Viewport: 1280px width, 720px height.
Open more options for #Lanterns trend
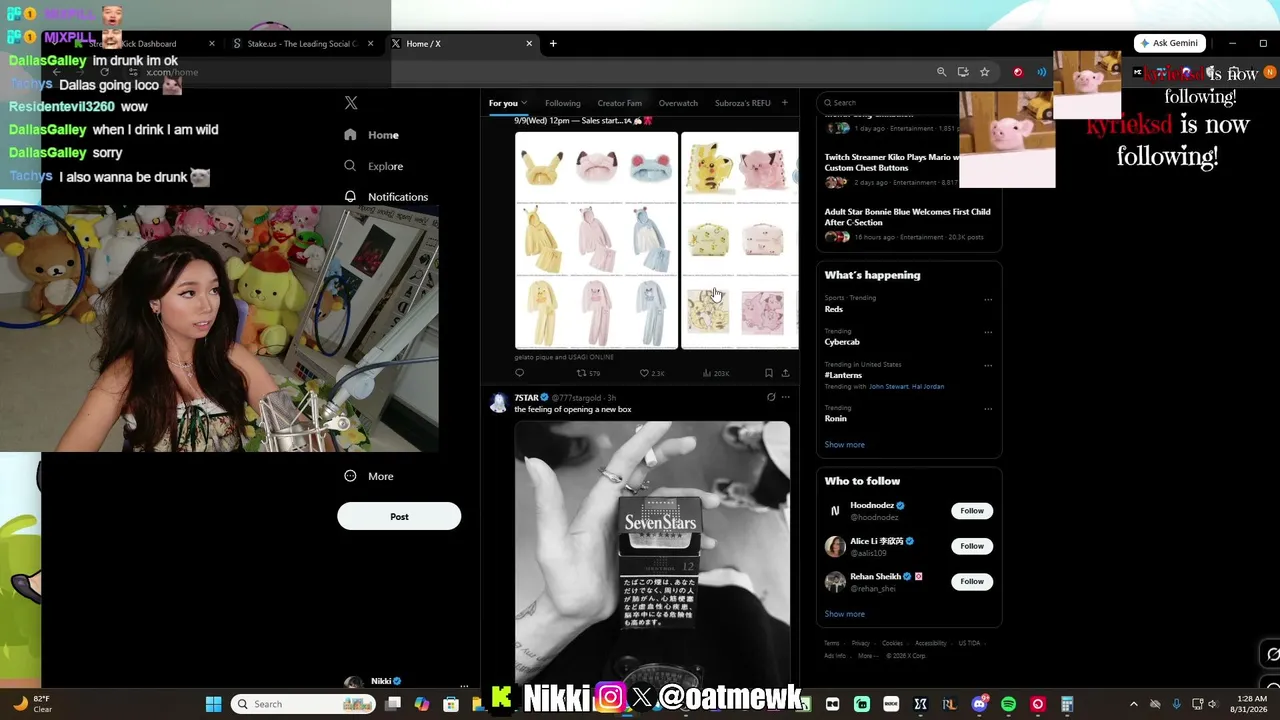pyautogui.click(x=988, y=365)
